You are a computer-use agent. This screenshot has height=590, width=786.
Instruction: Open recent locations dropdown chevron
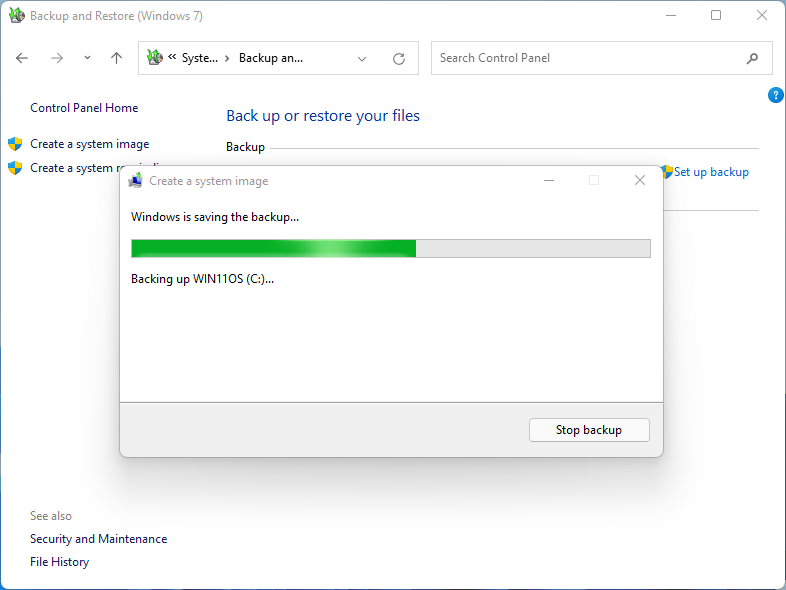pos(87,58)
